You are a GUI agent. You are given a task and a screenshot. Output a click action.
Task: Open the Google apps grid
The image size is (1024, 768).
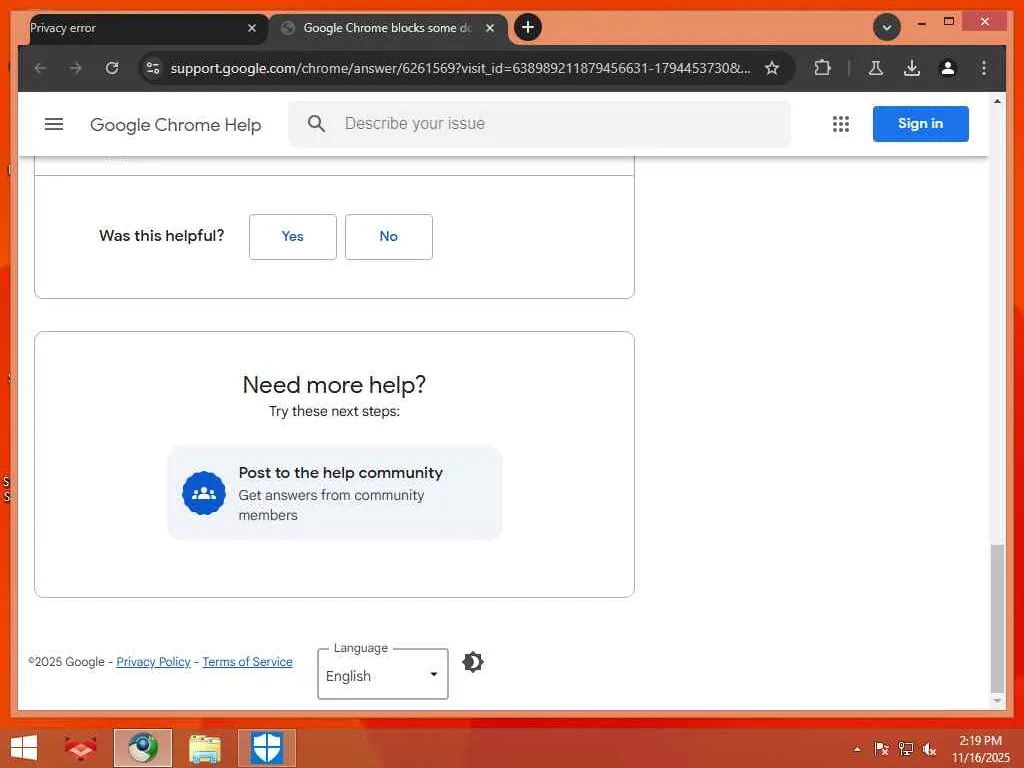coord(841,123)
